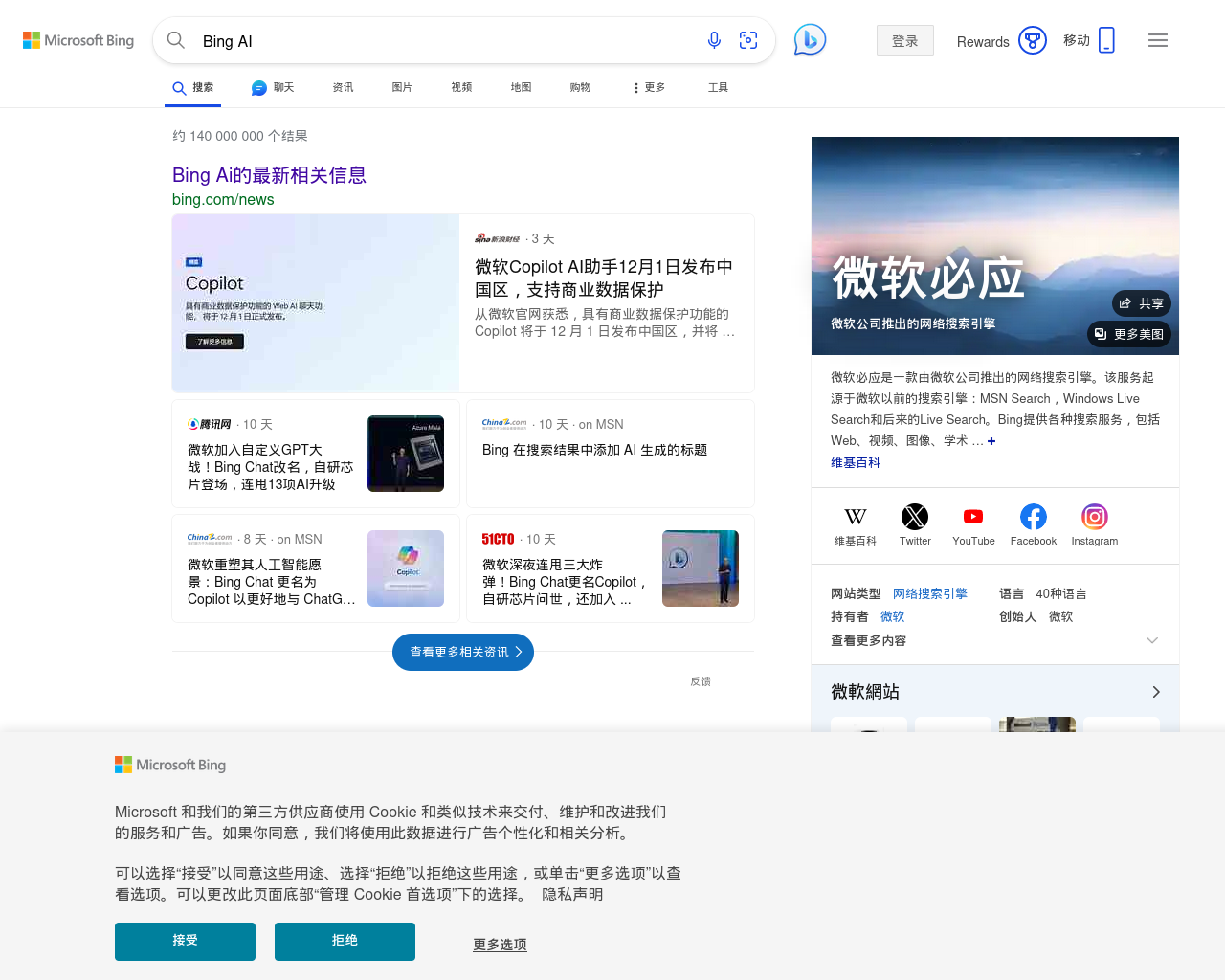Click 更多美图 more images button
1225x980 pixels.
[x=1129, y=334]
